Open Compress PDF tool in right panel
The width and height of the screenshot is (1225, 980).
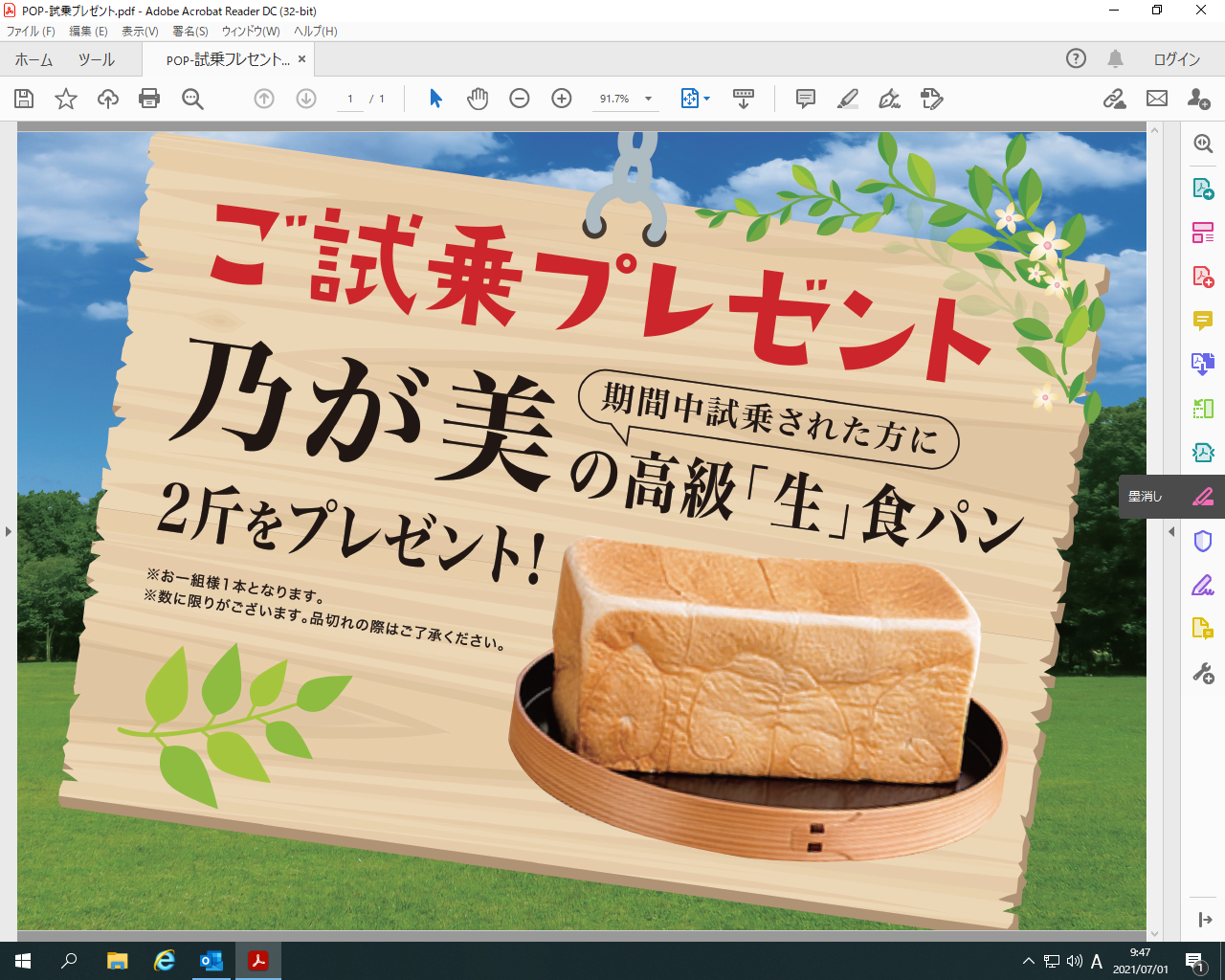[x=1203, y=409]
